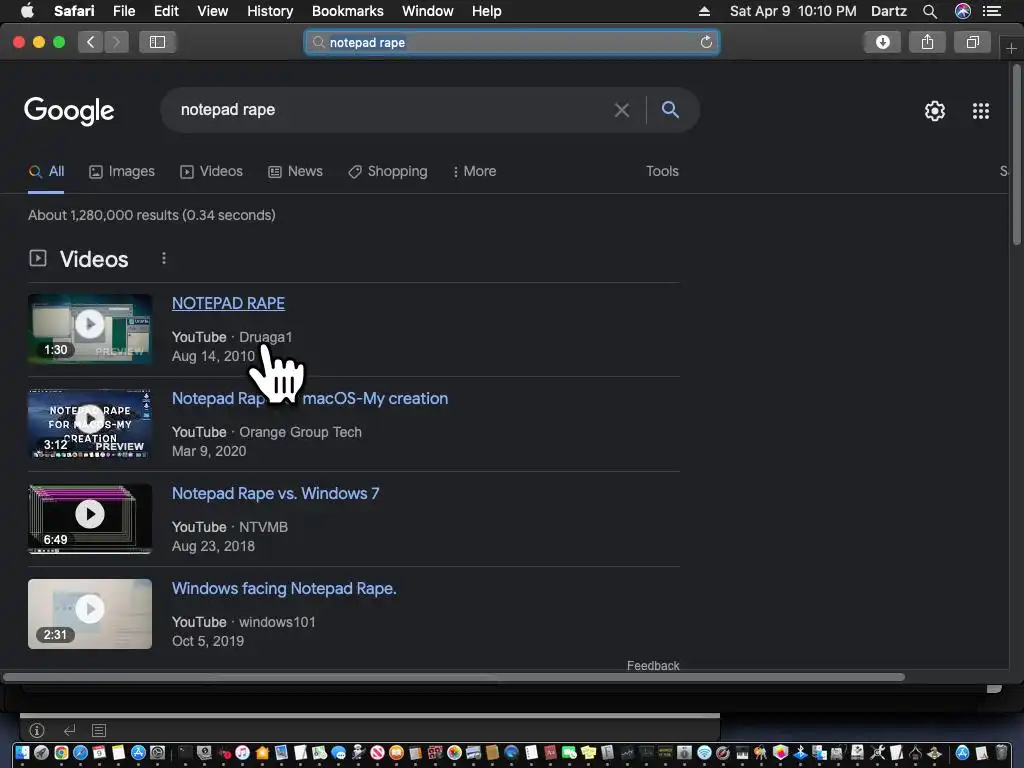
Task: Click into the Google search text field
Action: point(392,110)
